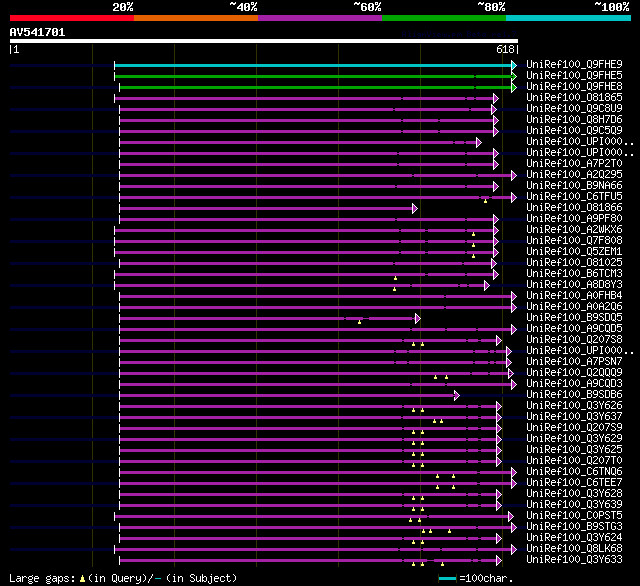
Task: Click the red 20% identity legend segment
Action: pyautogui.click(x=72, y=18)
